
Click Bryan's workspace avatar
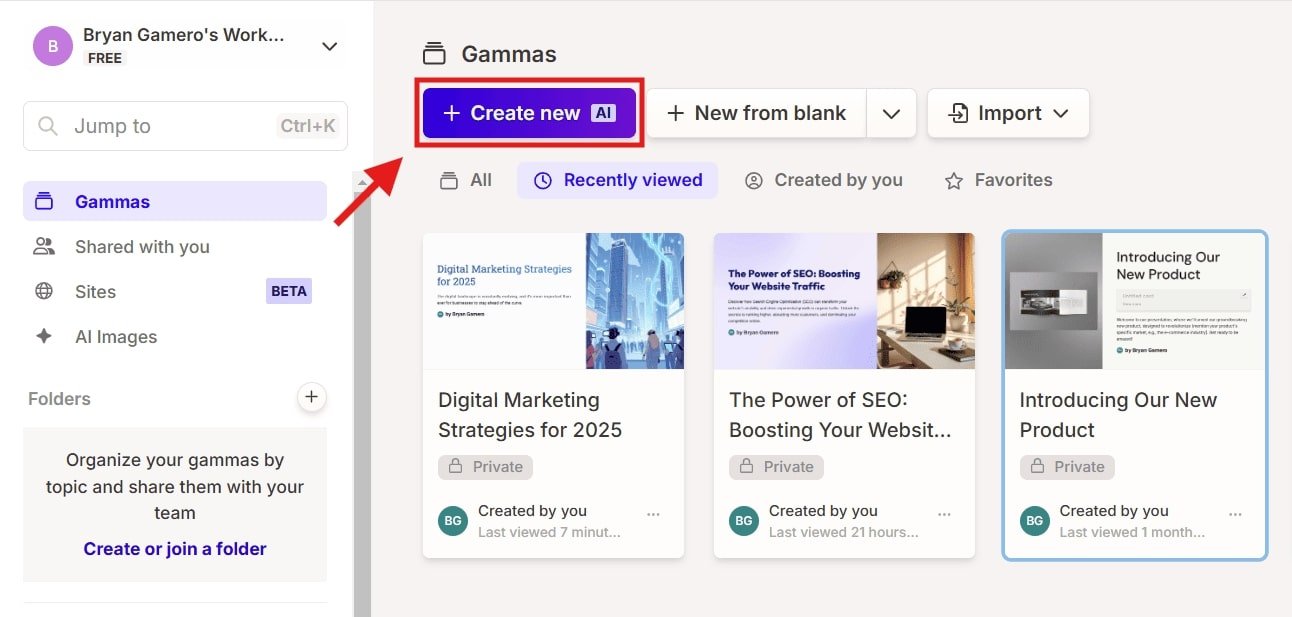(52, 46)
